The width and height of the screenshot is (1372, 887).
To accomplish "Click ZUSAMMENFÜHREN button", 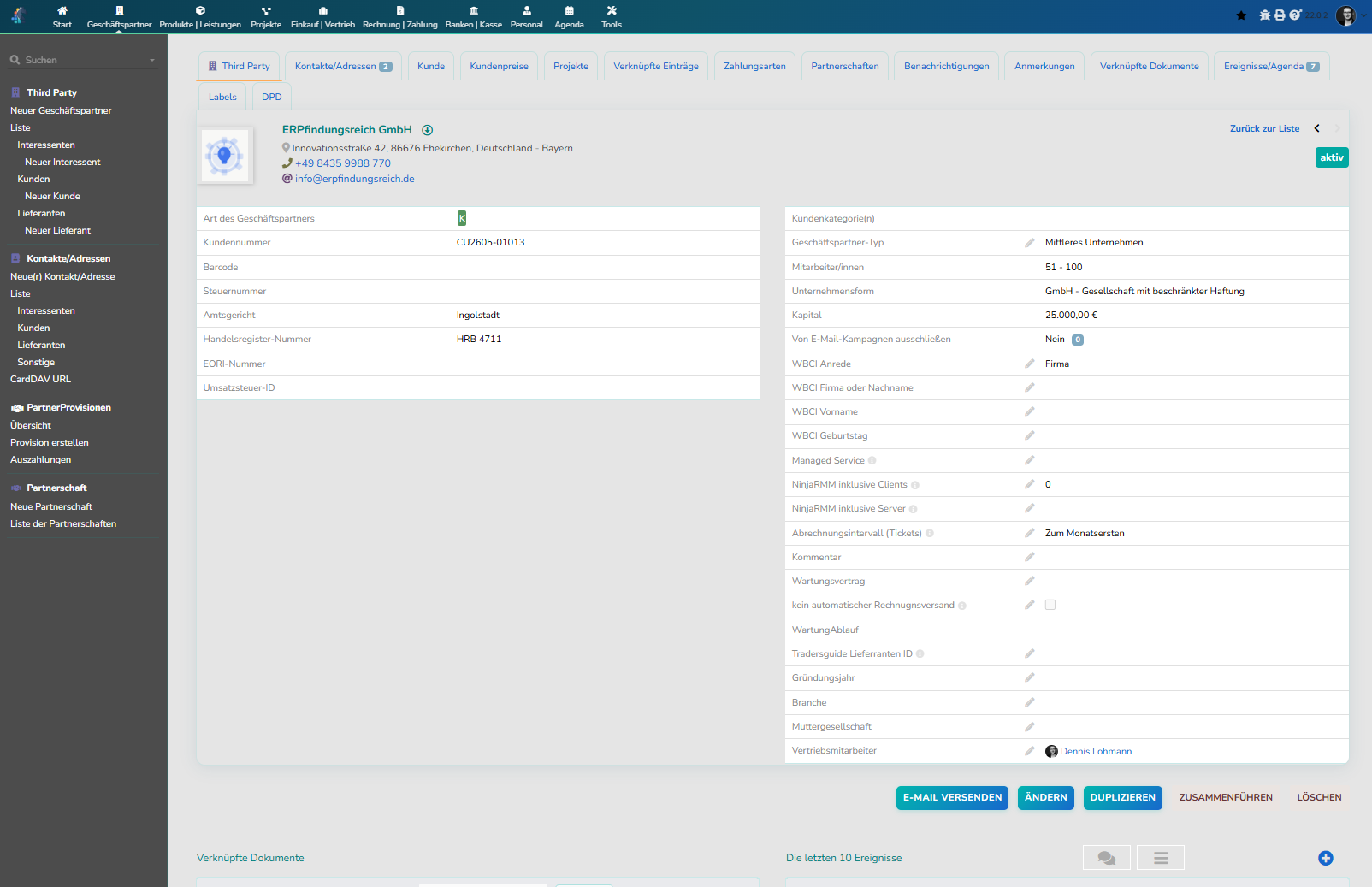I will click(x=1226, y=797).
